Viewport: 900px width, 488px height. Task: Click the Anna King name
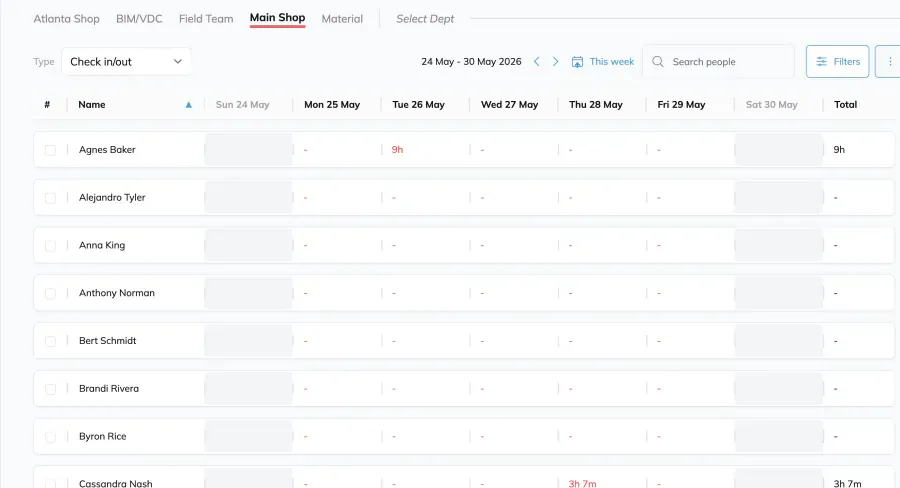pos(102,245)
